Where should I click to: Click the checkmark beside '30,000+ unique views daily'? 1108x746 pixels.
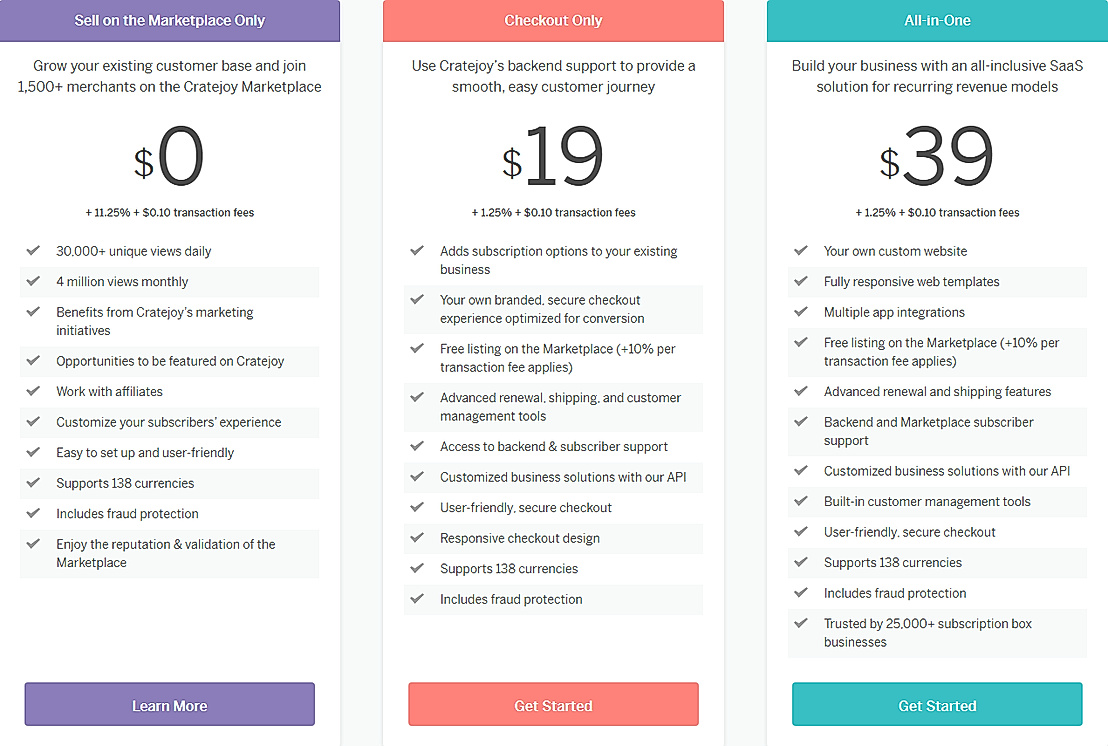coord(33,251)
